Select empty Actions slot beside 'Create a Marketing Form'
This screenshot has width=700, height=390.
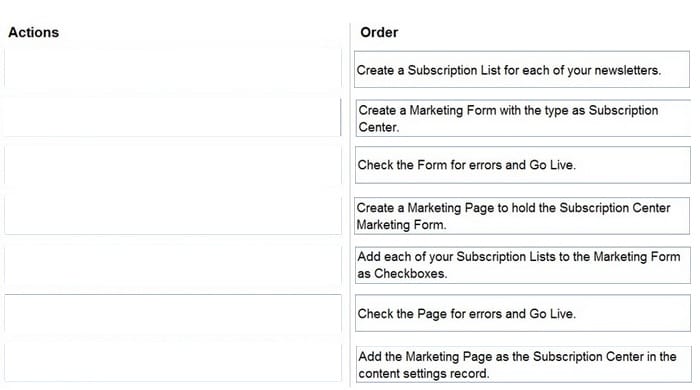(x=173, y=117)
